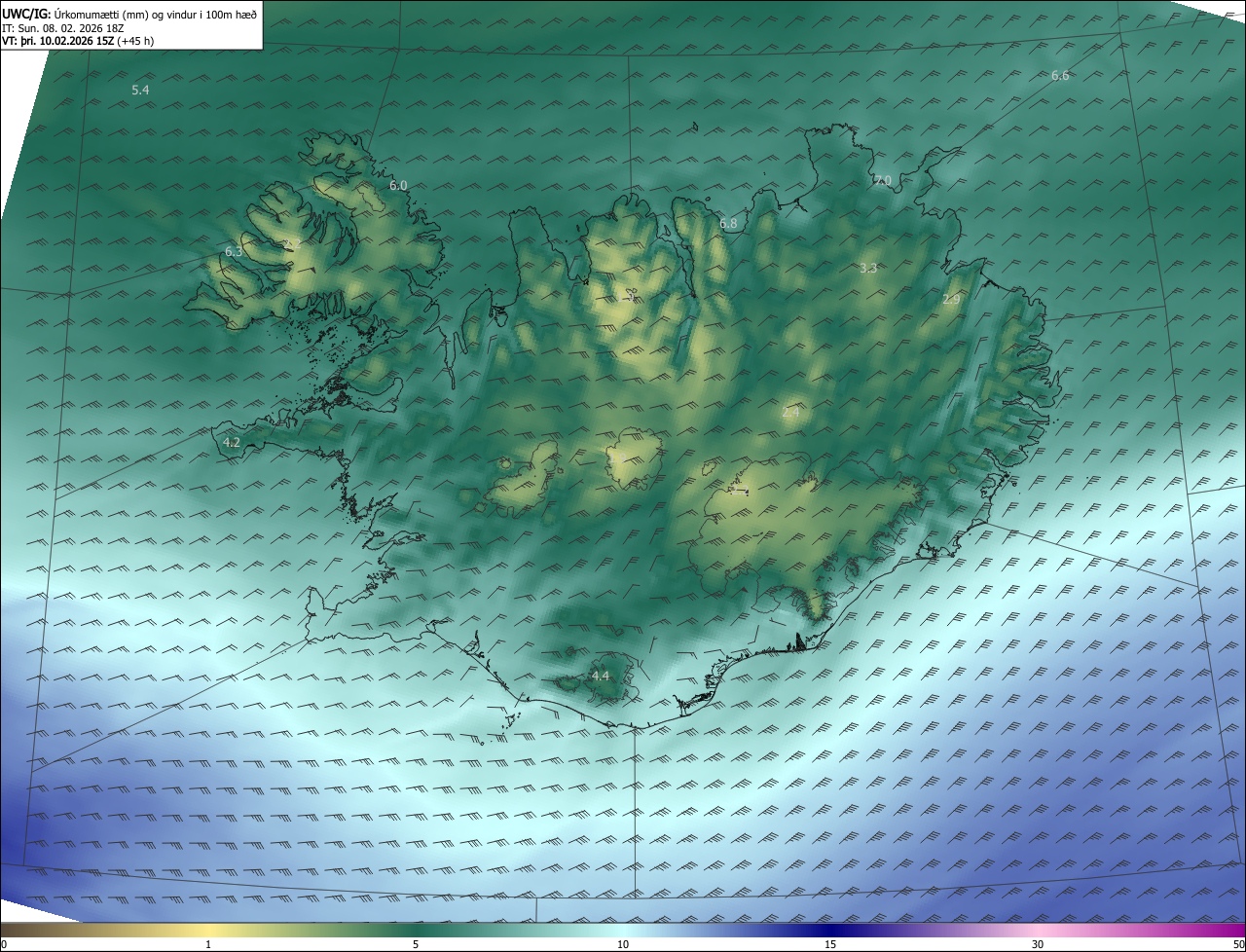Click the 3.3 value on the map
Screen dimensions: 1246x952
869,268
